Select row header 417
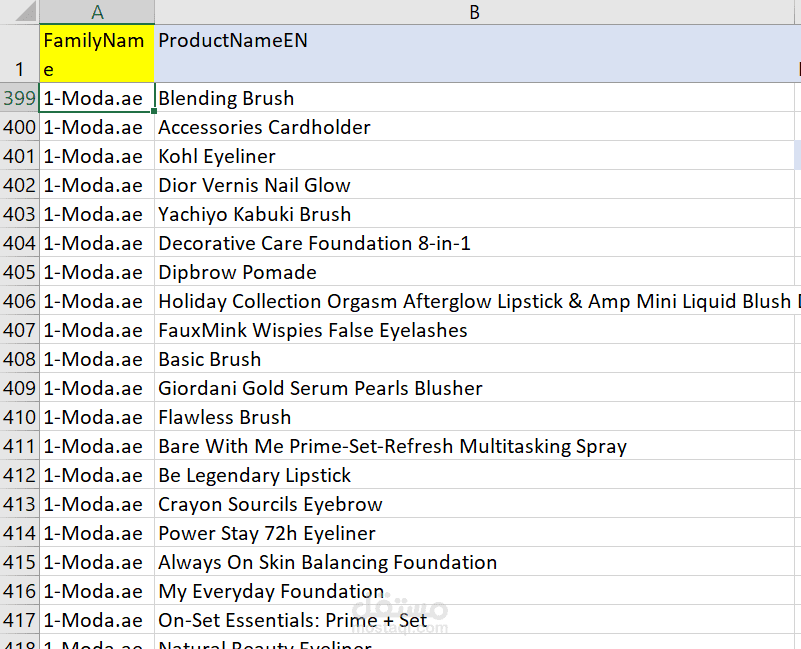Viewport: 801px width, 649px height. [x=19, y=620]
